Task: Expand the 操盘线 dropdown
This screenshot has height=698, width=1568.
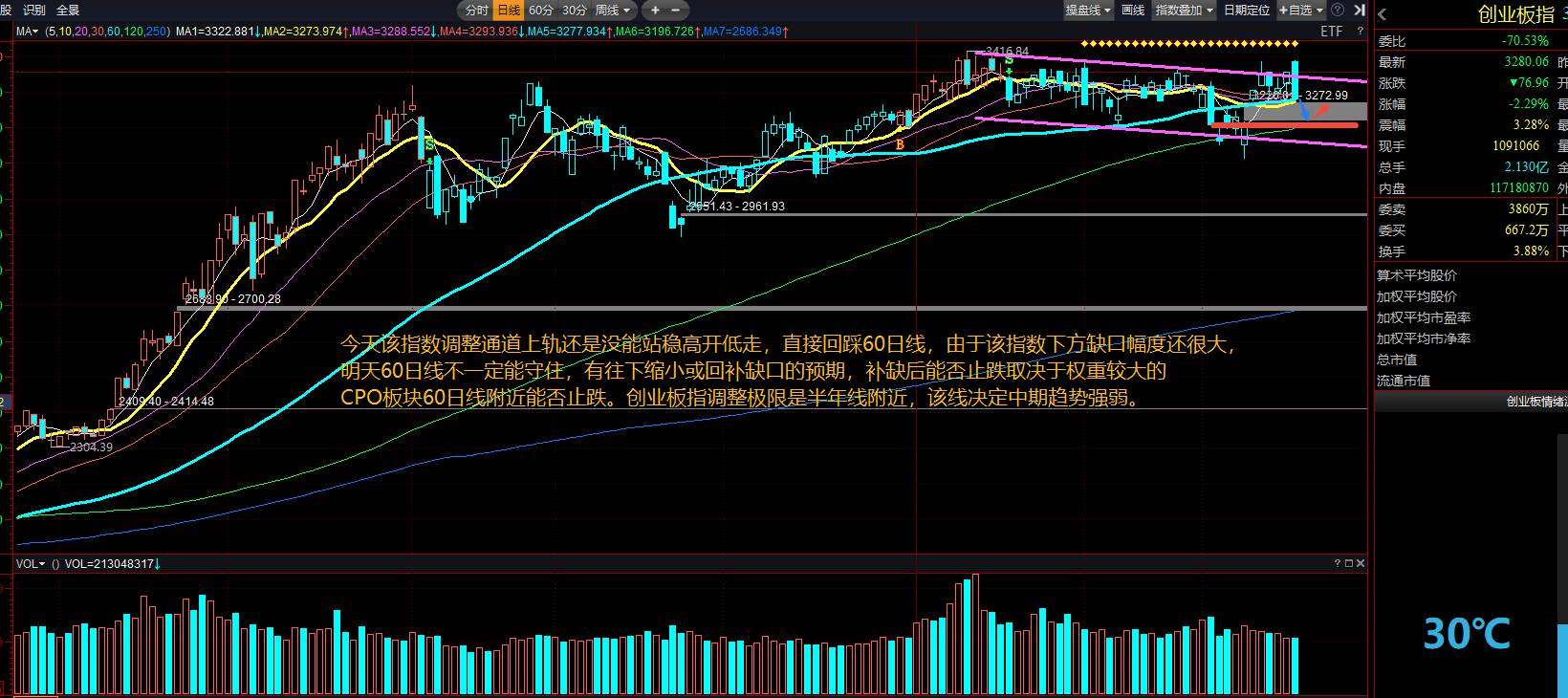Action: (1088, 11)
